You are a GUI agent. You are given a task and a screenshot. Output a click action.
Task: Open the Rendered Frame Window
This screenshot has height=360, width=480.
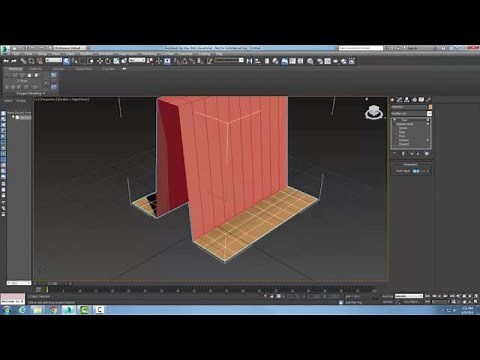click(x=328, y=61)
